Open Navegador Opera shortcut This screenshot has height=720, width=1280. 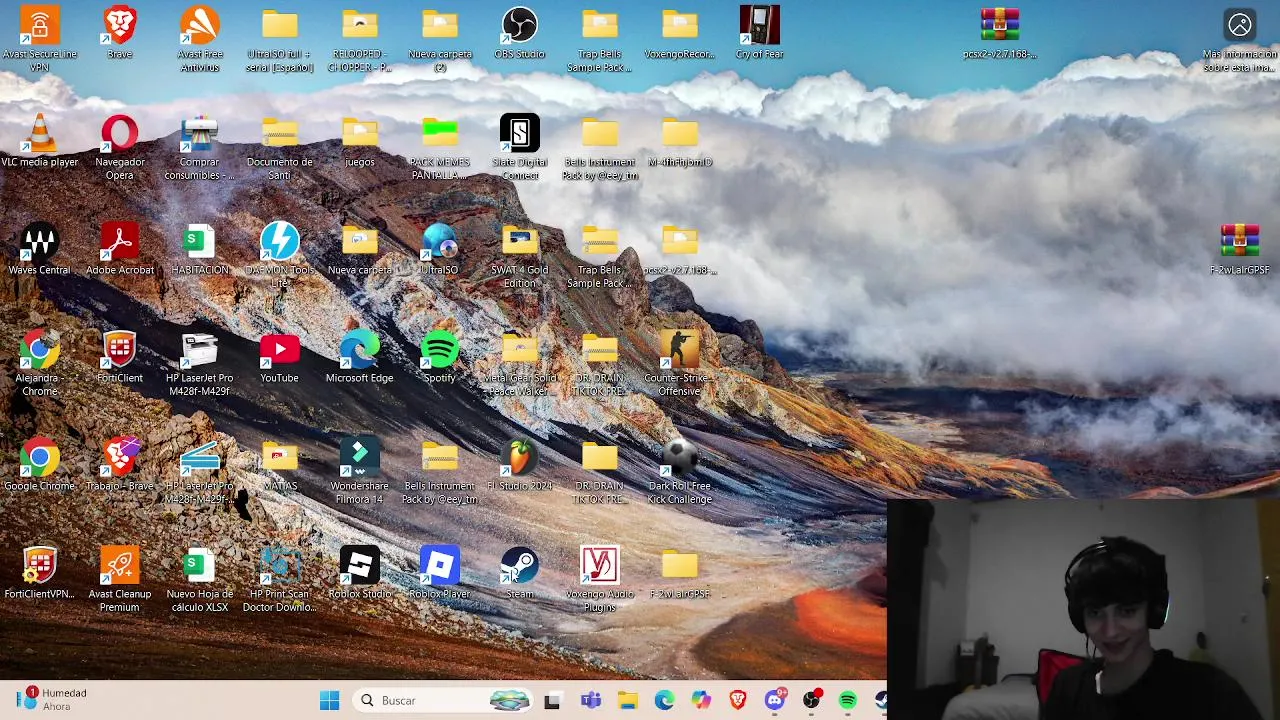tap(120, 146)
